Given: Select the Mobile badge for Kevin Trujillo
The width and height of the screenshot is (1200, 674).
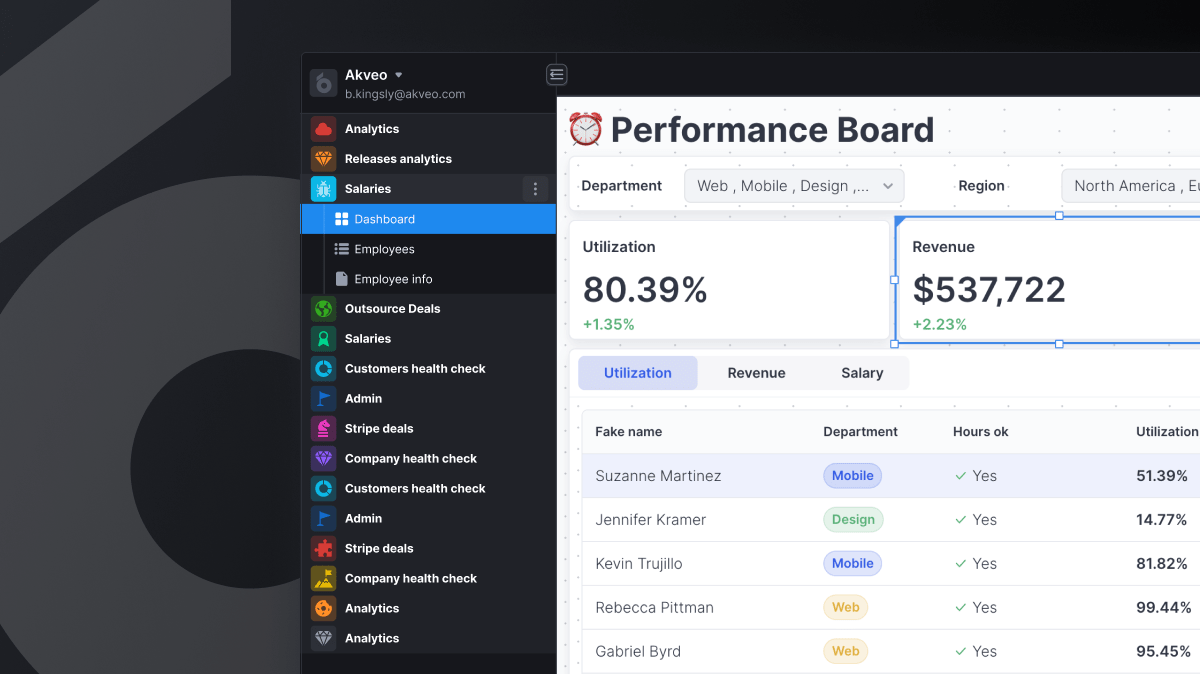Looking at the screenshot, I should 852,563.
